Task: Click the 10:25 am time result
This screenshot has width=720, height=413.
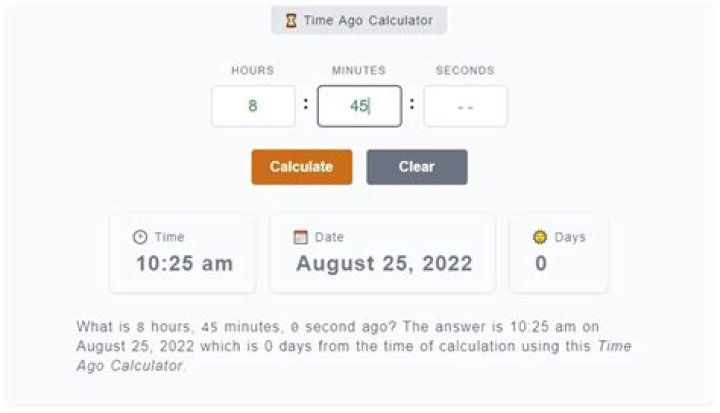Action: pos(184,264)
